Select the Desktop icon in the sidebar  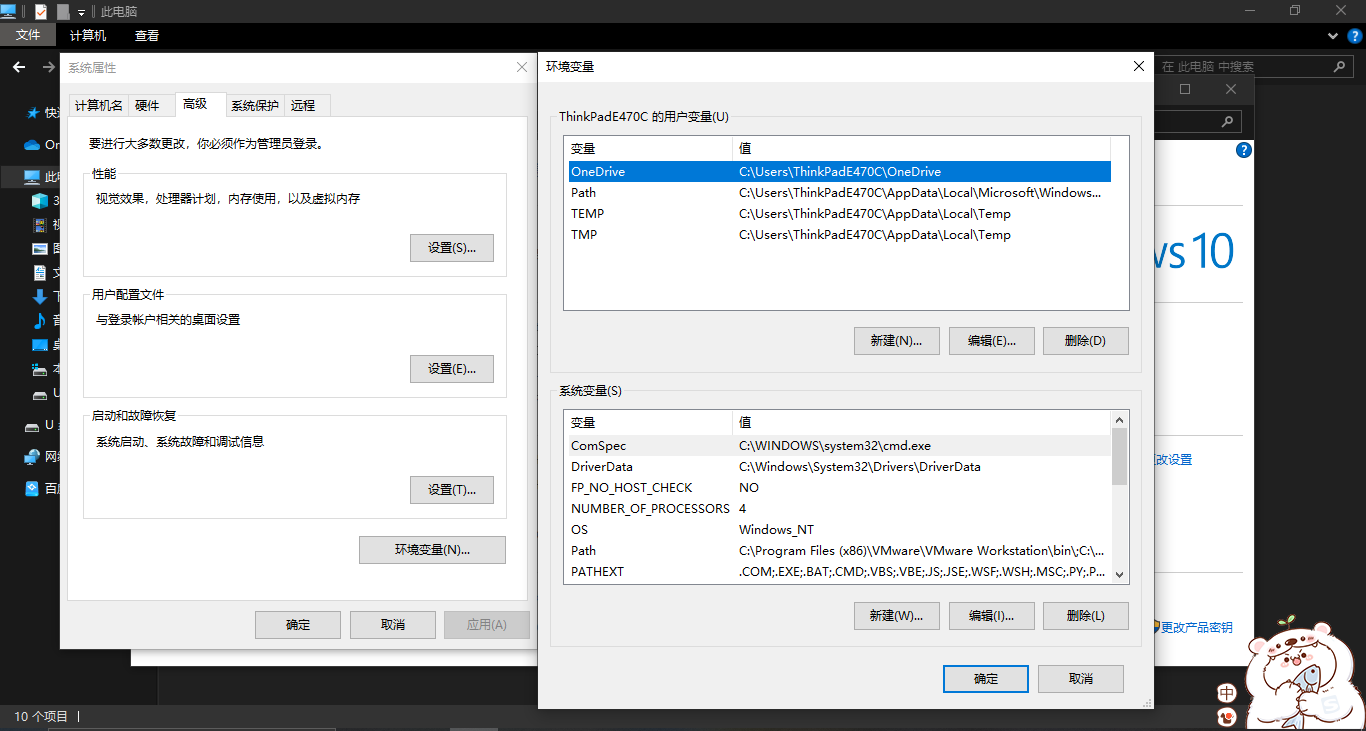40,345
